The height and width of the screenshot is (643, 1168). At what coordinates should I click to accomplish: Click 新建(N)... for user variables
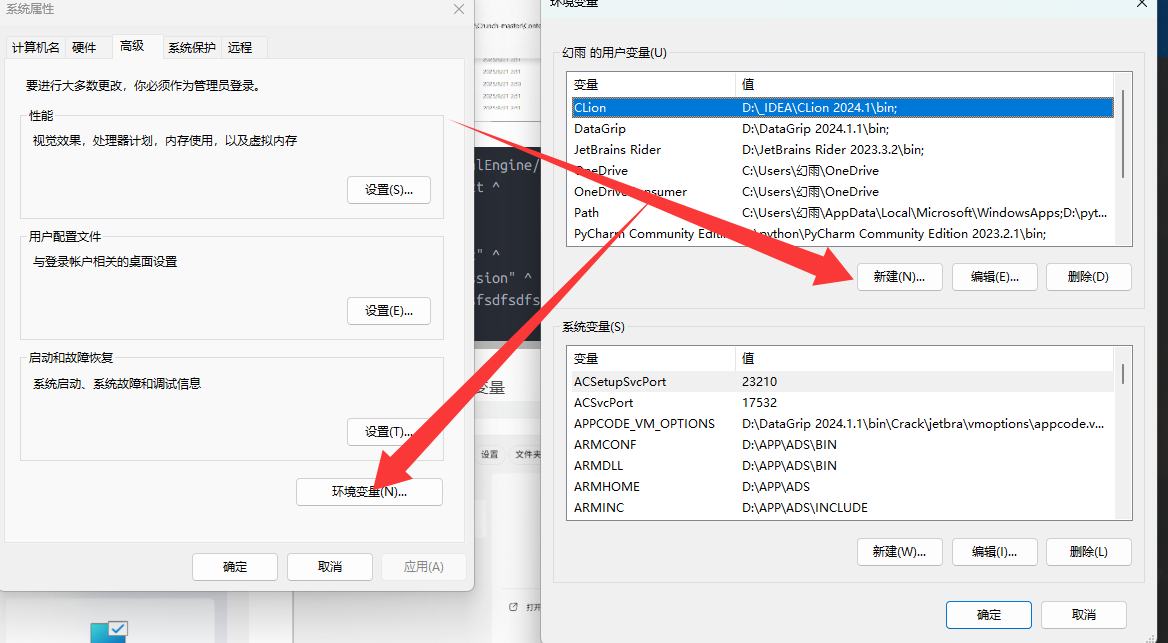[899, 277]
